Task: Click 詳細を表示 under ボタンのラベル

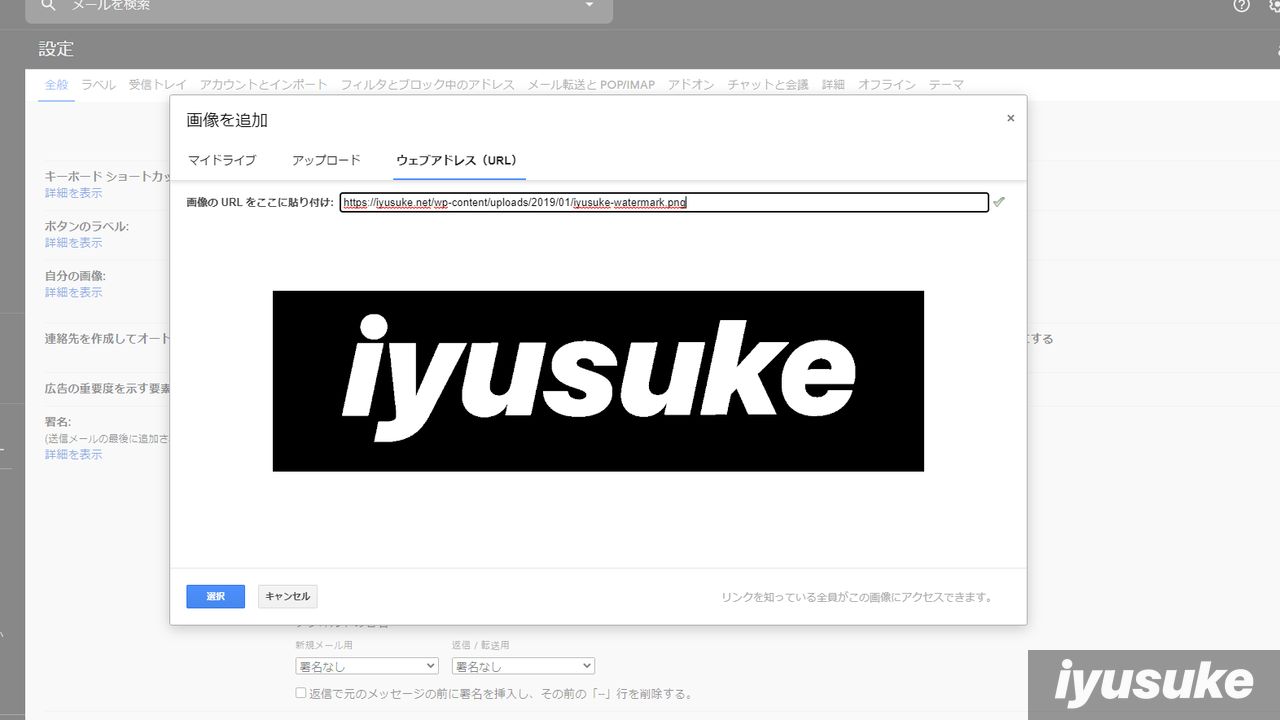Action: tap(73, 243)
